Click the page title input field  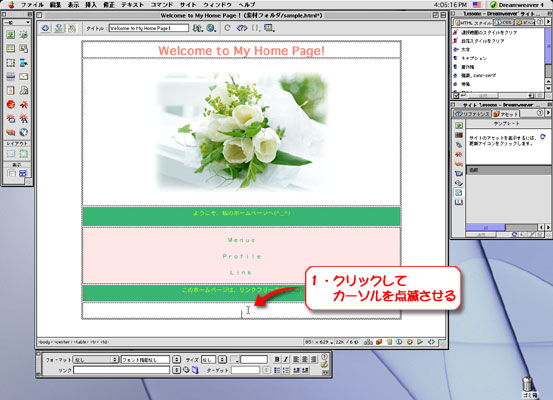[148, 28]
